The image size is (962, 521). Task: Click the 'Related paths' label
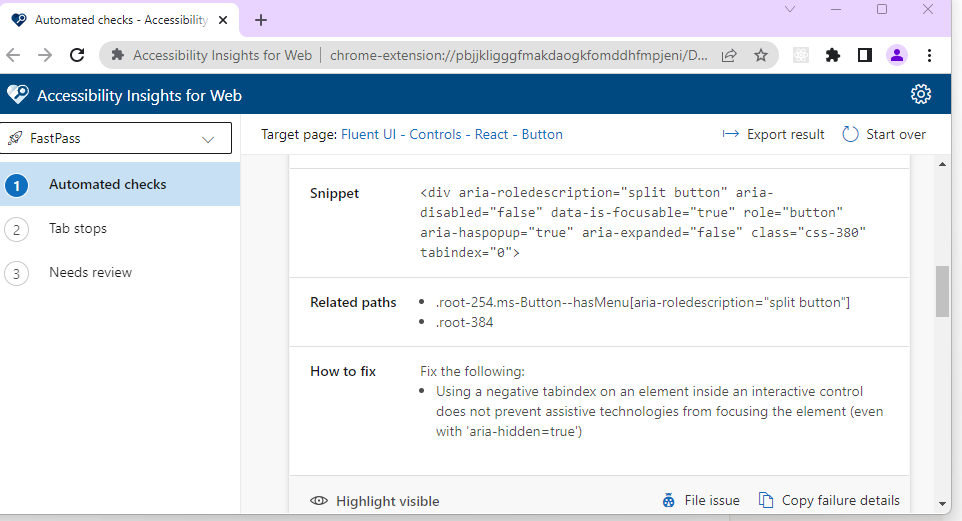pyautogui.click(x=353, y=303)
